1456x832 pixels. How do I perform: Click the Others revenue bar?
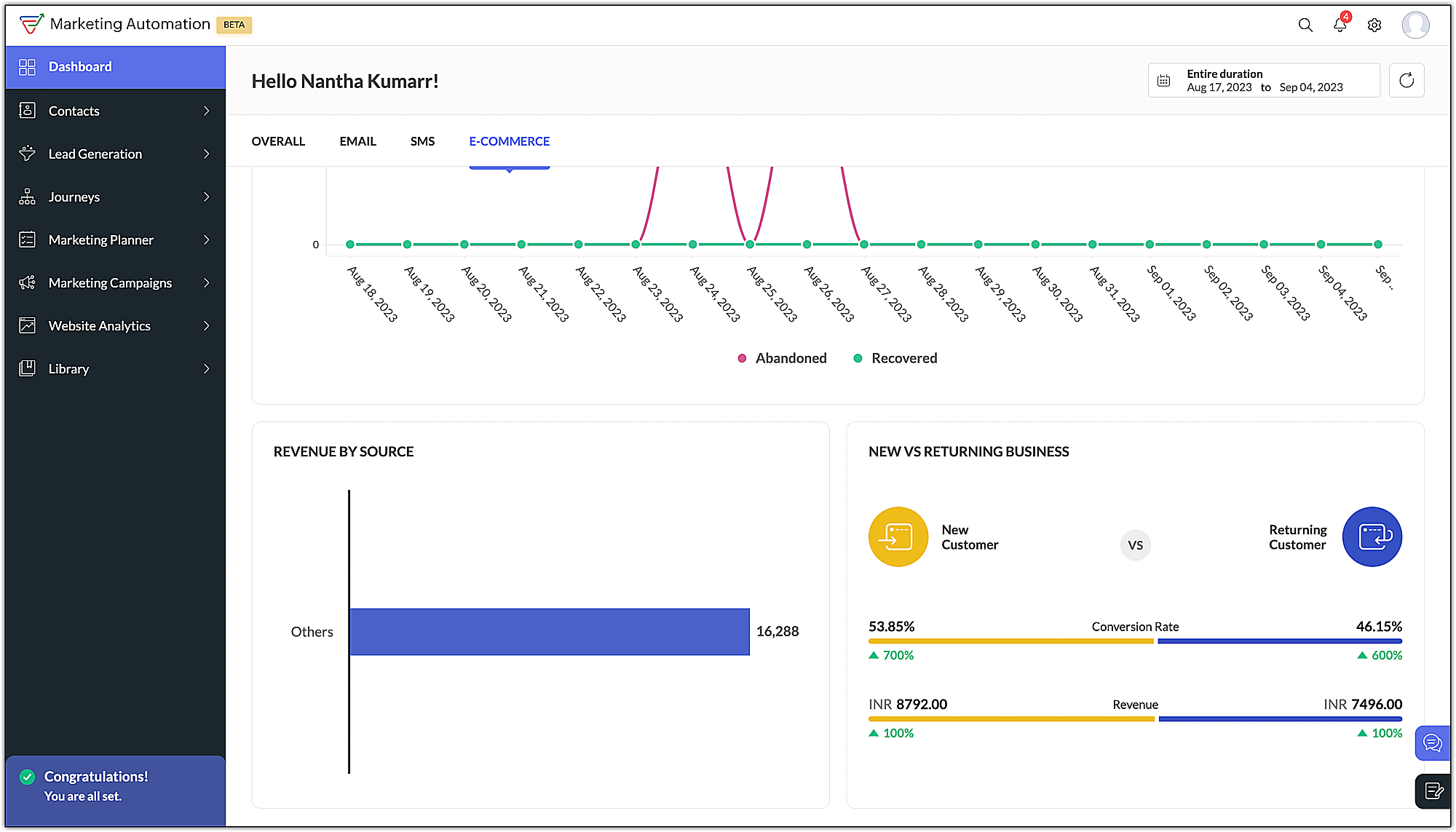click(550, 632)
